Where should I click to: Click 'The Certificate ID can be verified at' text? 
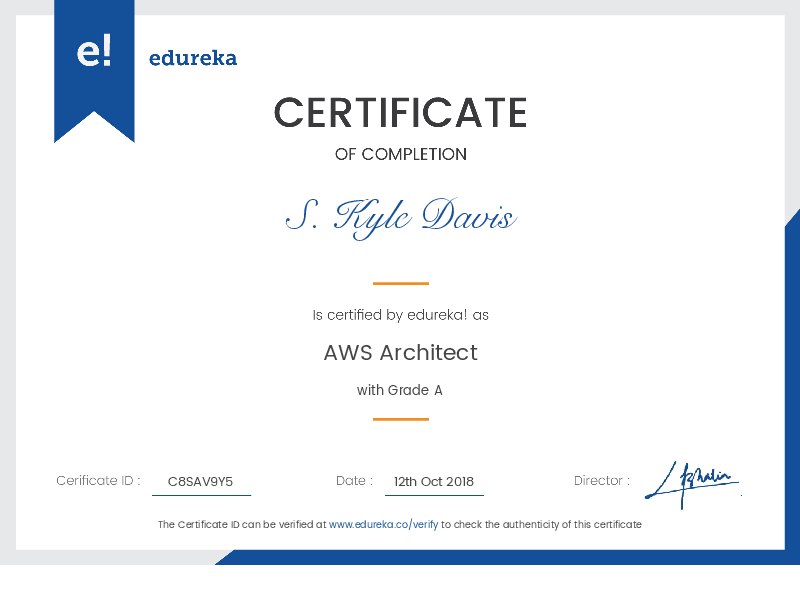(242, 524)
